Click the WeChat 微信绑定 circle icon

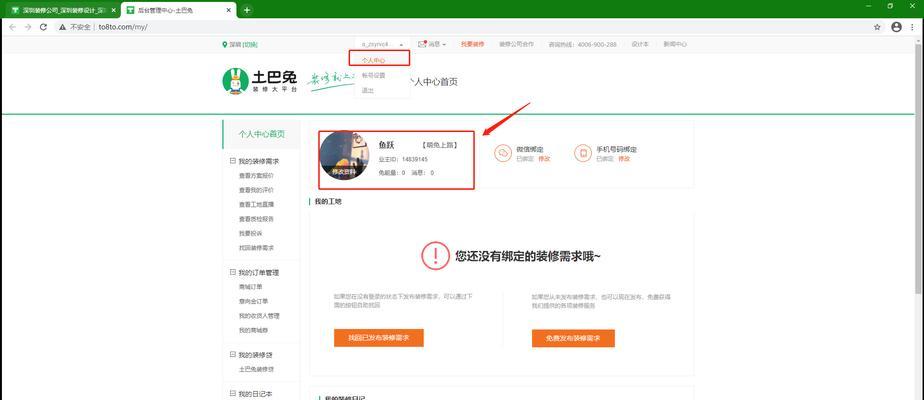tap(503, 154)
